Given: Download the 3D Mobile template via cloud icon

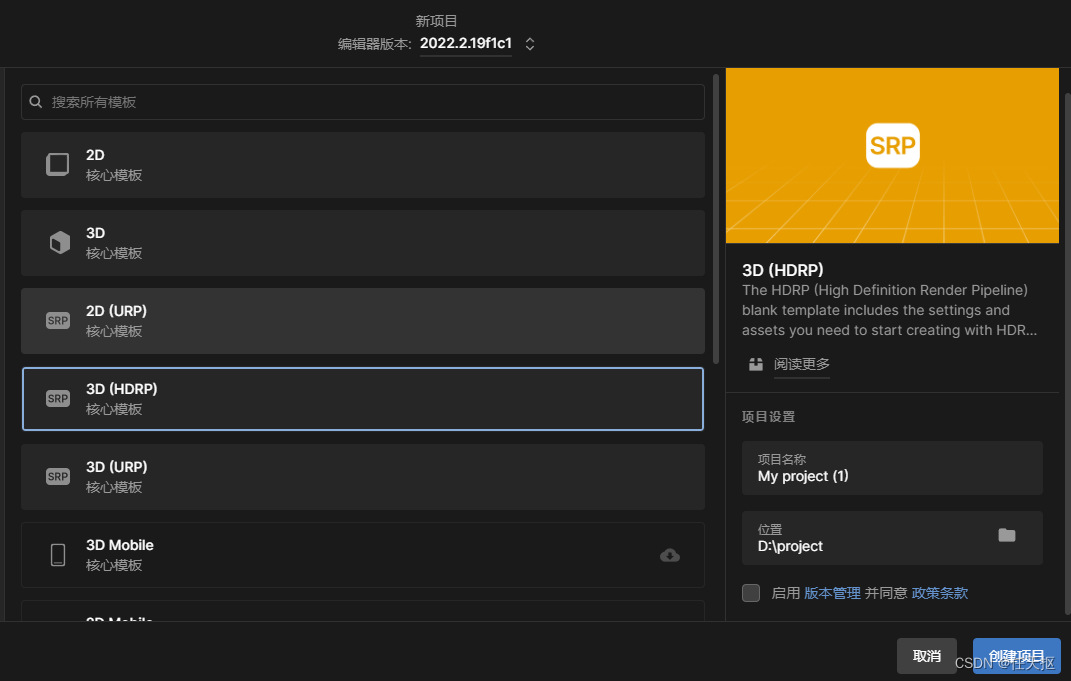Looking at the screenshot, I should [670, 555].
